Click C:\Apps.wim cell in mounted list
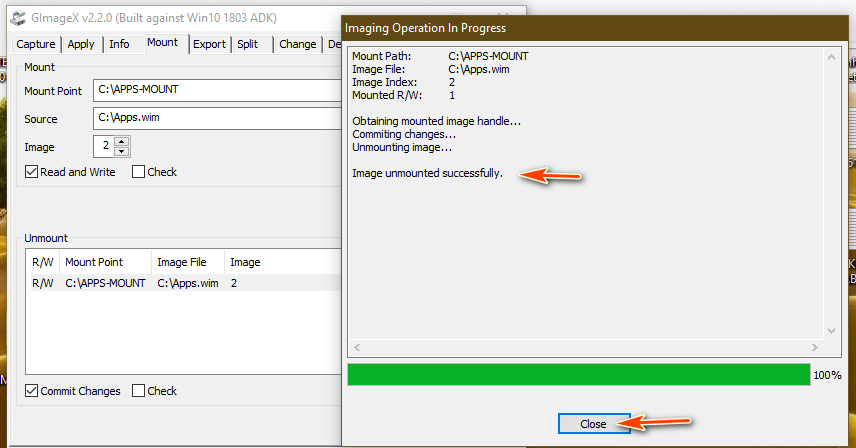The image size is (856, 448). click(188, 283)
